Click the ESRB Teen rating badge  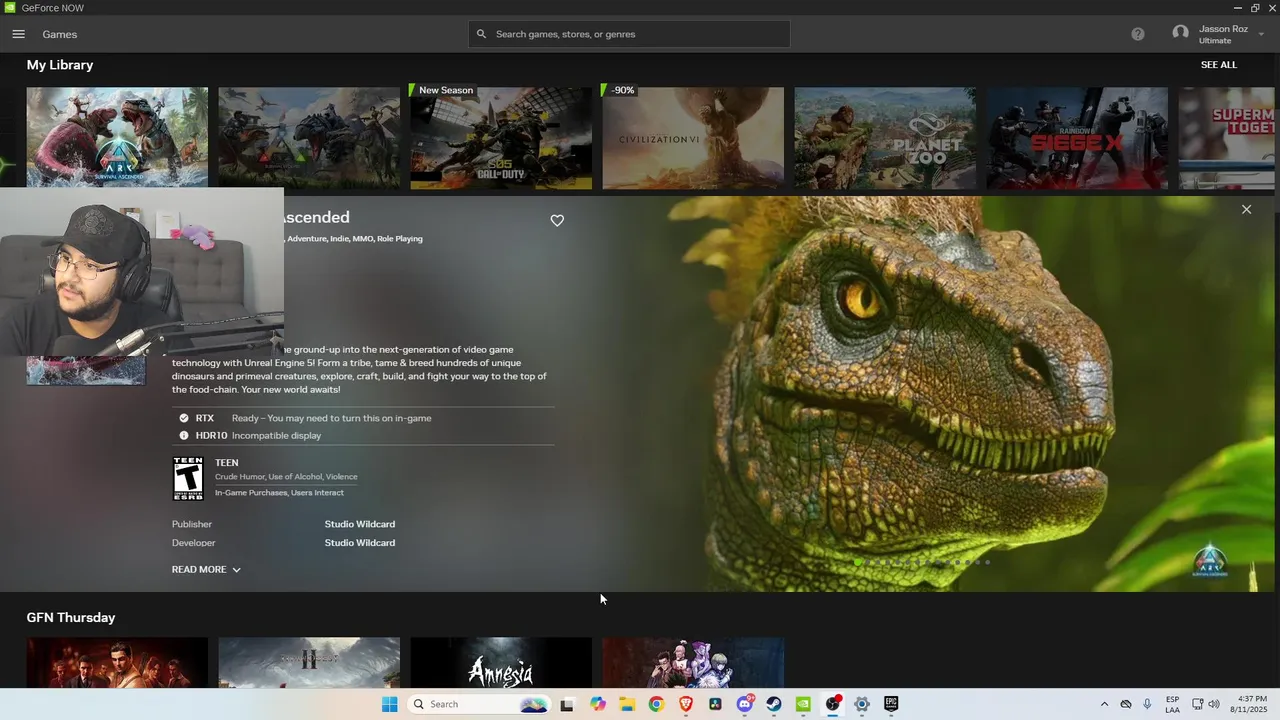point(188,479)
